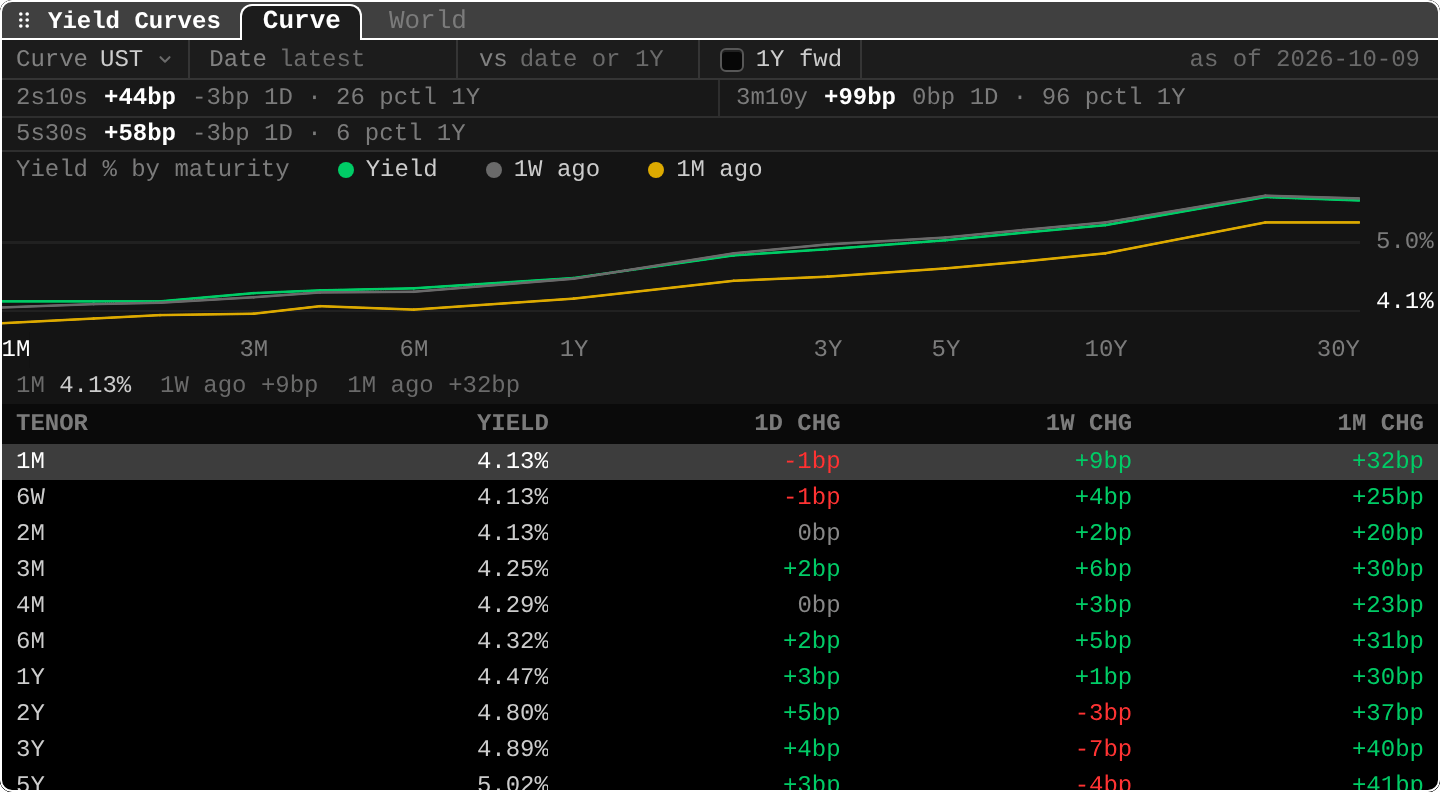Screen dimensions: 1440x792
Task: Click the 4.25% yield value for 3M
Action: click(x=513, y=569)
